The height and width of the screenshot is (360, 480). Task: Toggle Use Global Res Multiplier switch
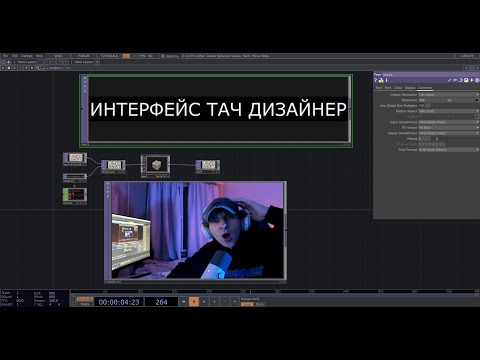pos(424,105)
